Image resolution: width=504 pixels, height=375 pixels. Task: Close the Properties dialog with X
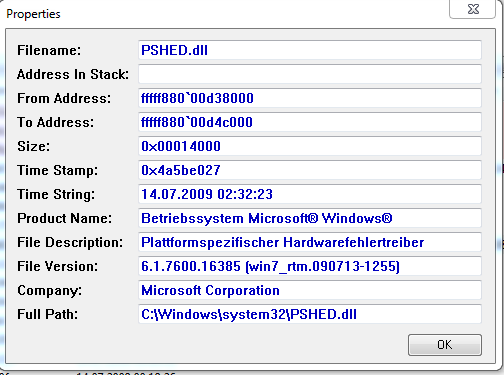(x=472, y=9)
